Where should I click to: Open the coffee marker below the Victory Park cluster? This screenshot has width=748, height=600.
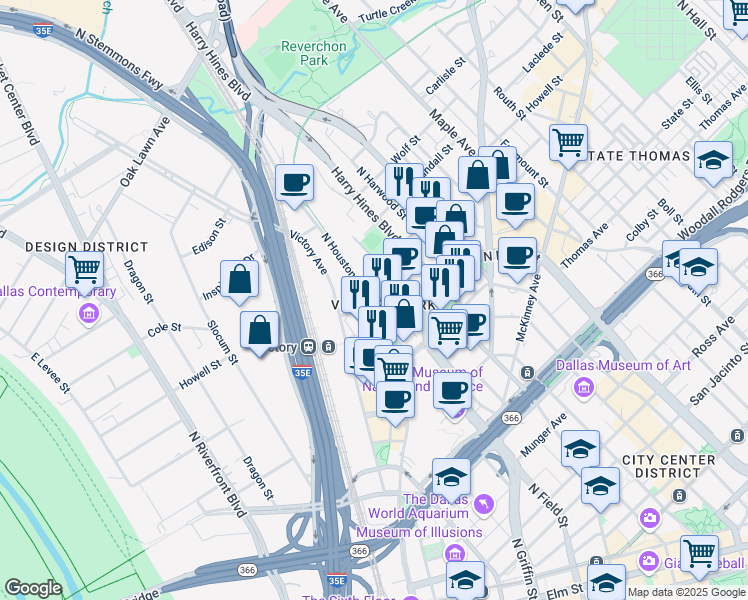point(395,402)
